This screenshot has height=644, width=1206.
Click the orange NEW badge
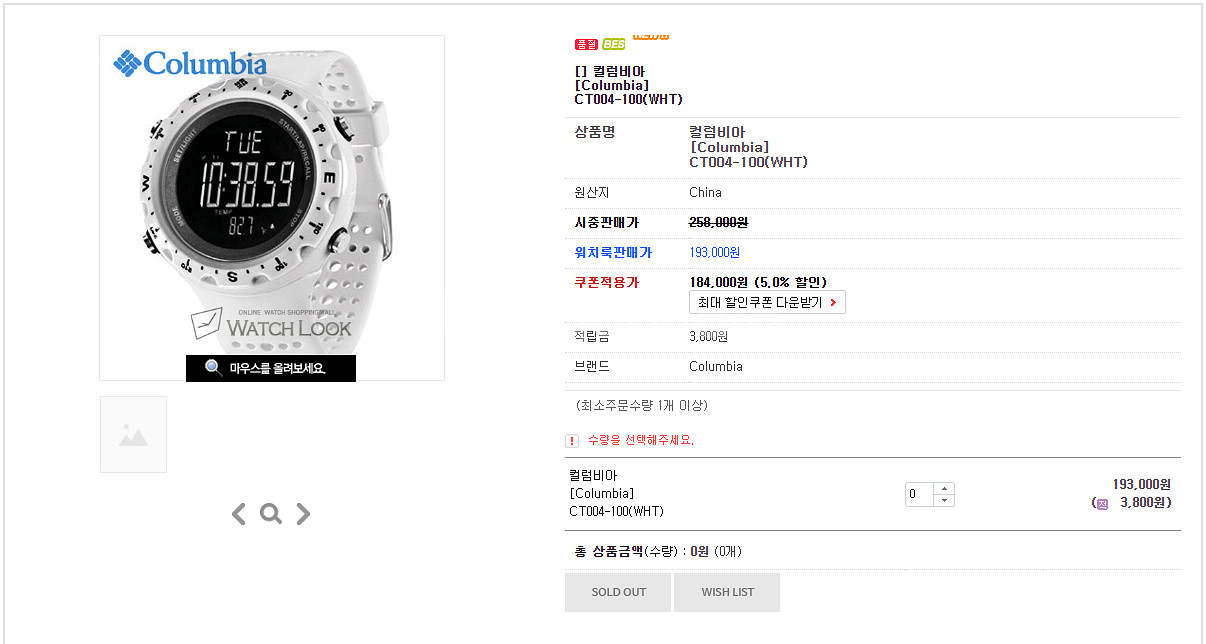tap(651, 37)
